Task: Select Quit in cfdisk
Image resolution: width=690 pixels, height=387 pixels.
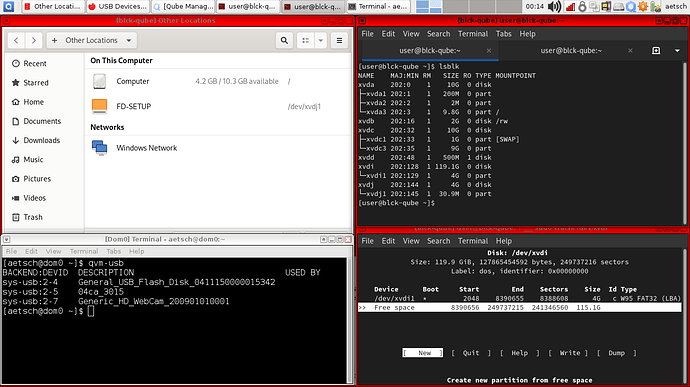Action: tap(470, 353)
